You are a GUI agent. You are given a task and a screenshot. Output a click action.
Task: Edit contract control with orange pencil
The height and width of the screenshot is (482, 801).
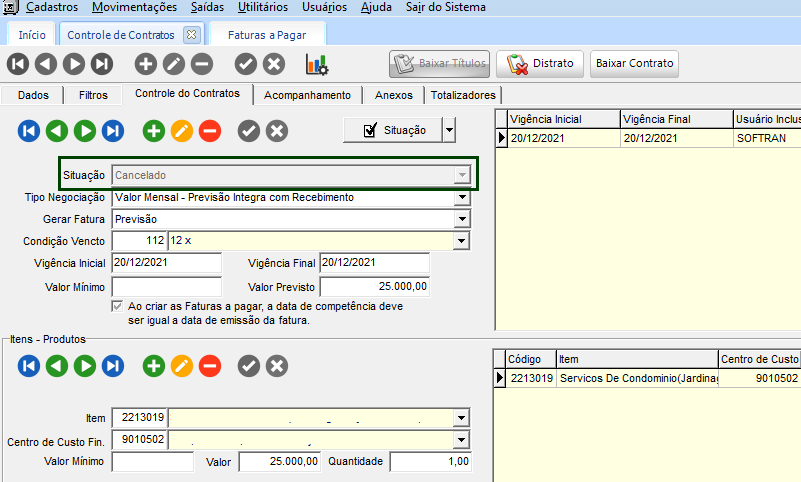point(182,131)
